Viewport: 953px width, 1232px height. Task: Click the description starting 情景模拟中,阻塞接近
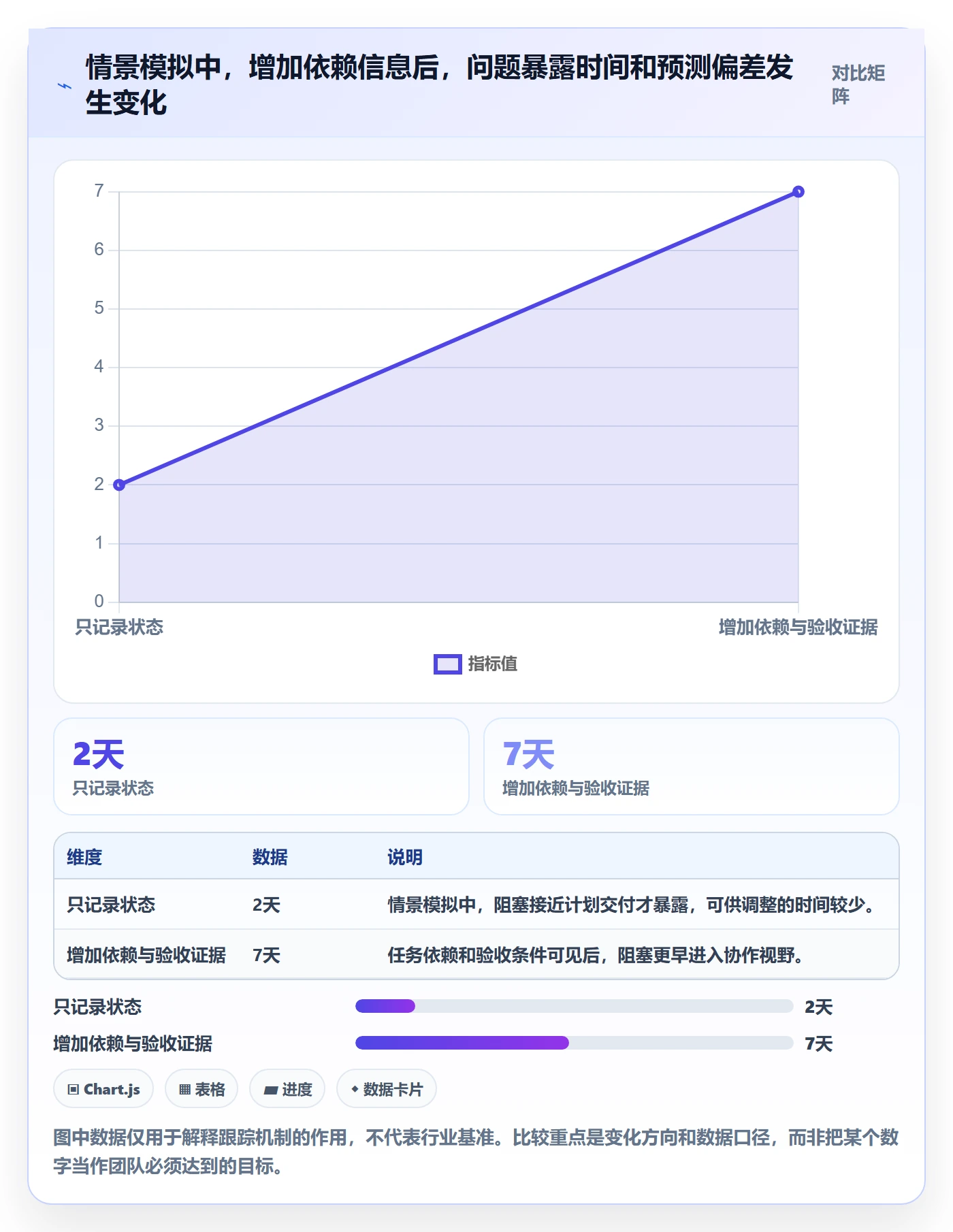click(633, 905)
